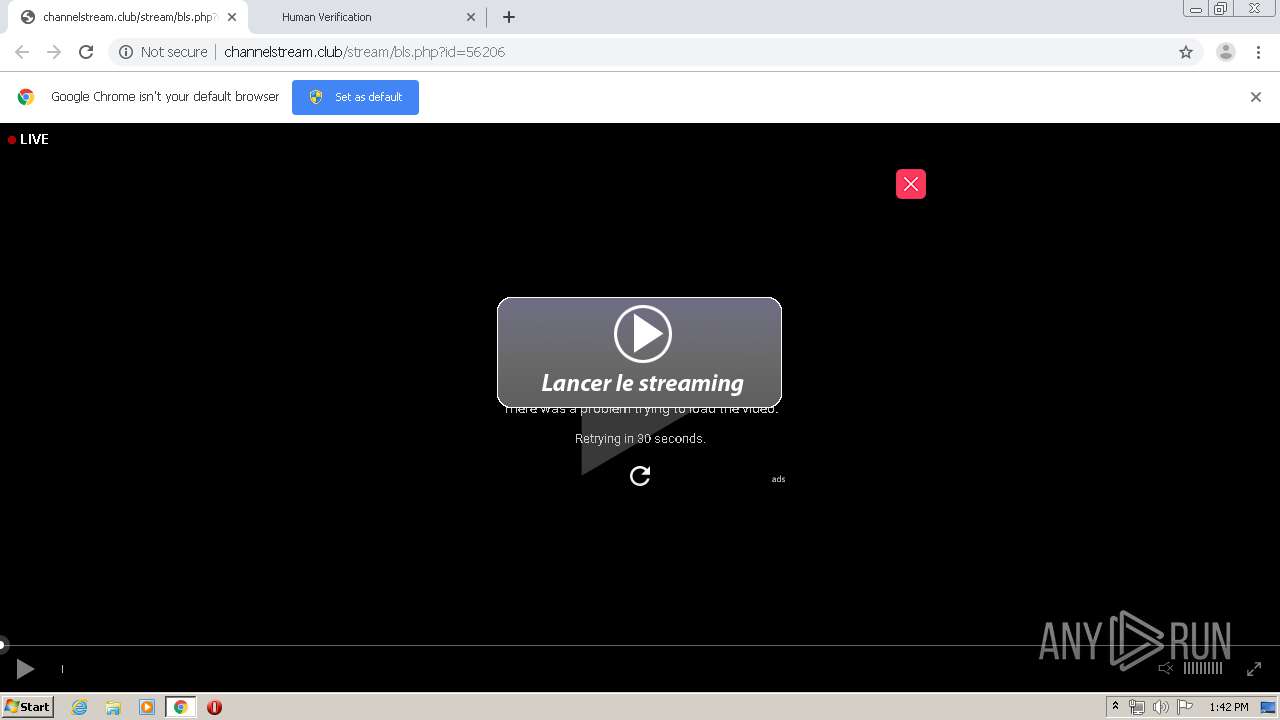Viewport: 1280px width, 720px height.
Task: Open the Chrome three-dot menu
Action: click(1258, 52)
